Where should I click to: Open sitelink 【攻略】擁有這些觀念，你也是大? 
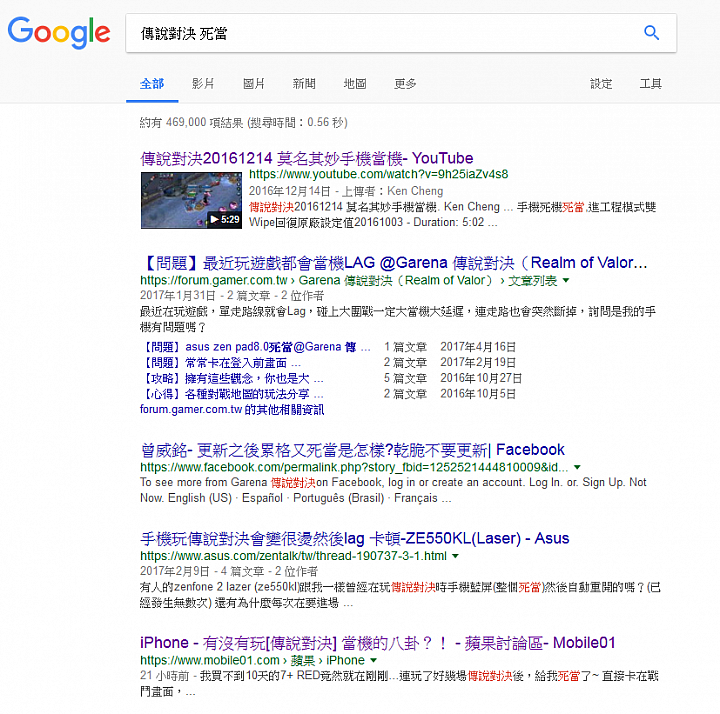(x=232, y=378)
